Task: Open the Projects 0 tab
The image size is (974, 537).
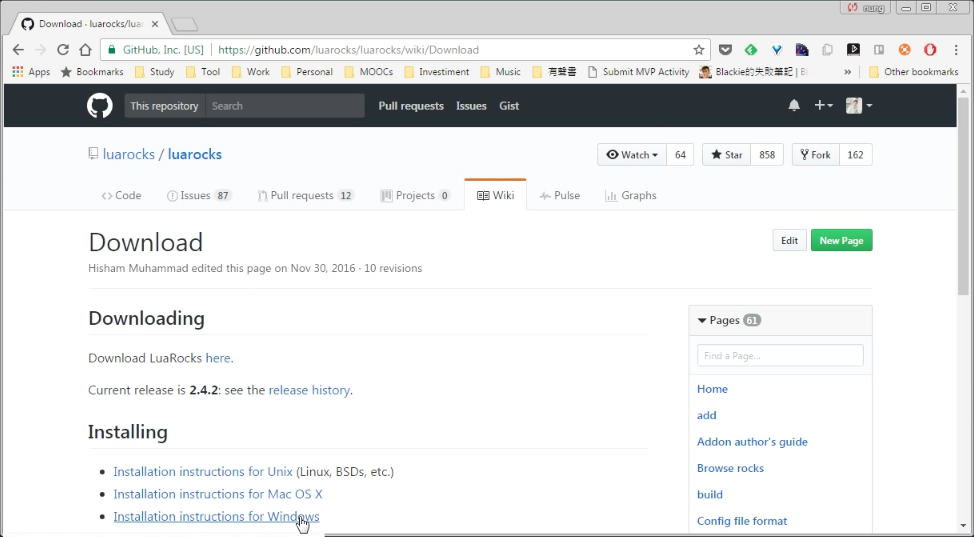Action: [x=415, y=195]
